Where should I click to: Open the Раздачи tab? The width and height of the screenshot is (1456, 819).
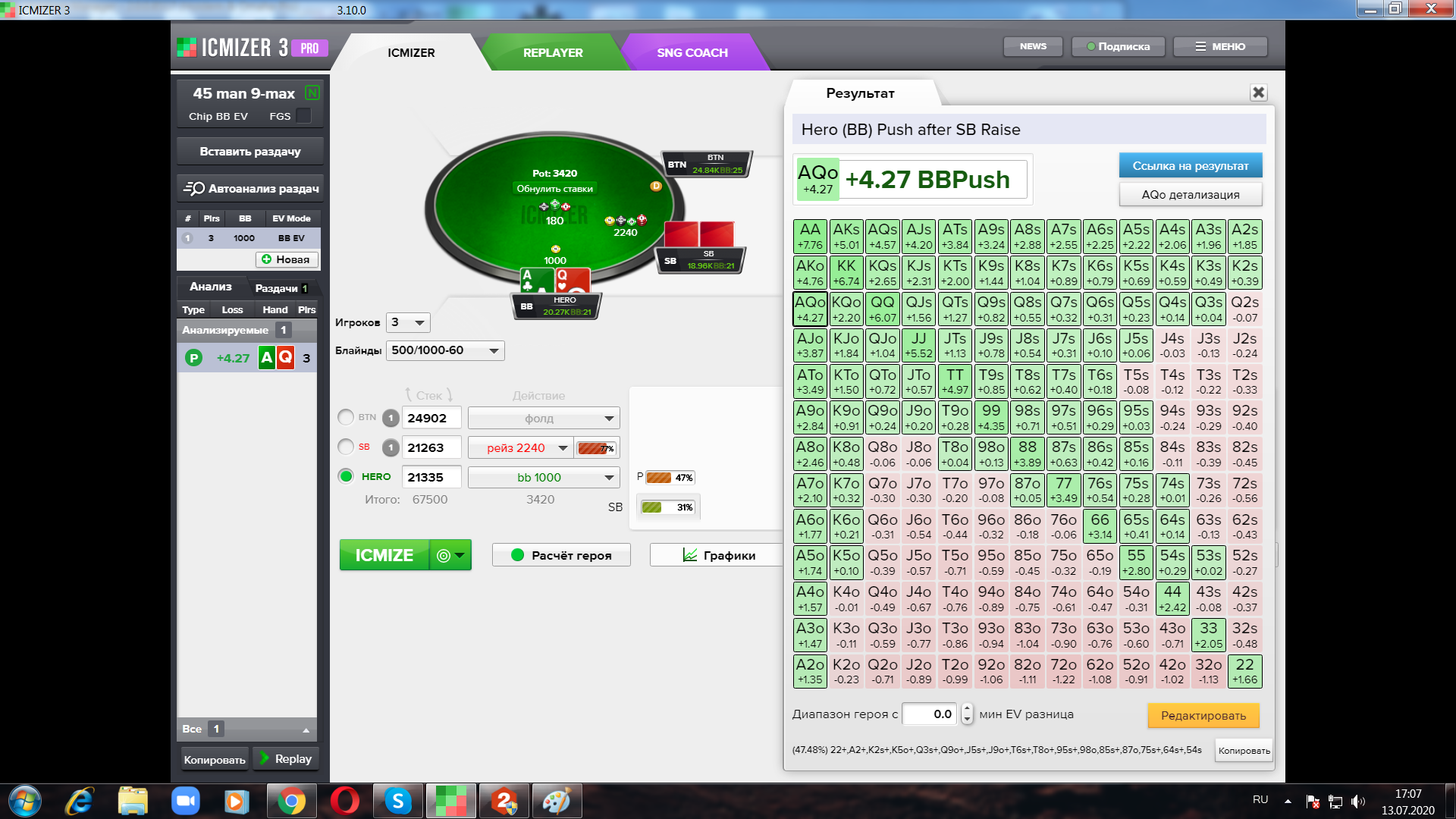point(281,288)
